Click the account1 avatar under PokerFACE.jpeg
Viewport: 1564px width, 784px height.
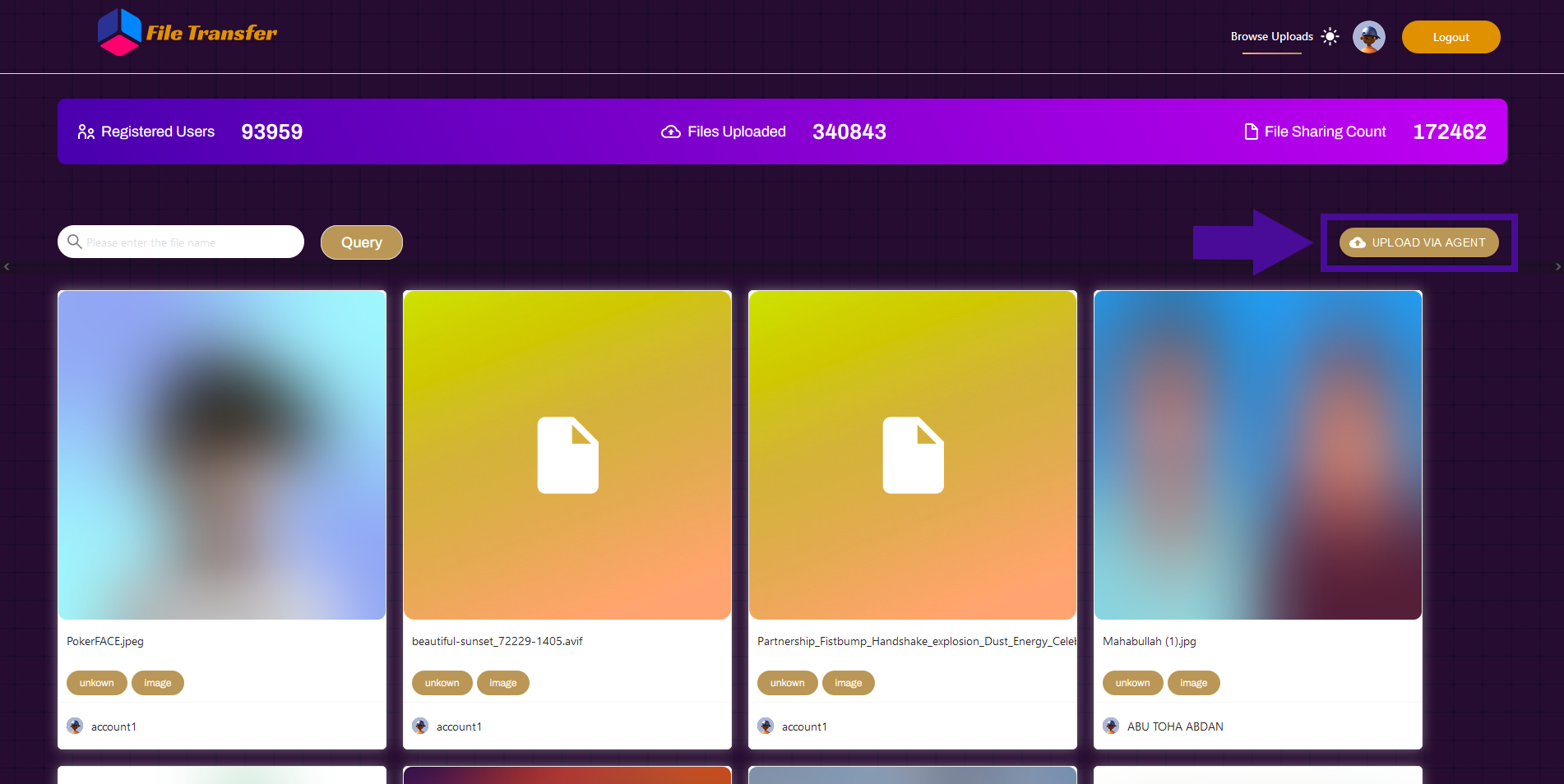pos(75,726)
